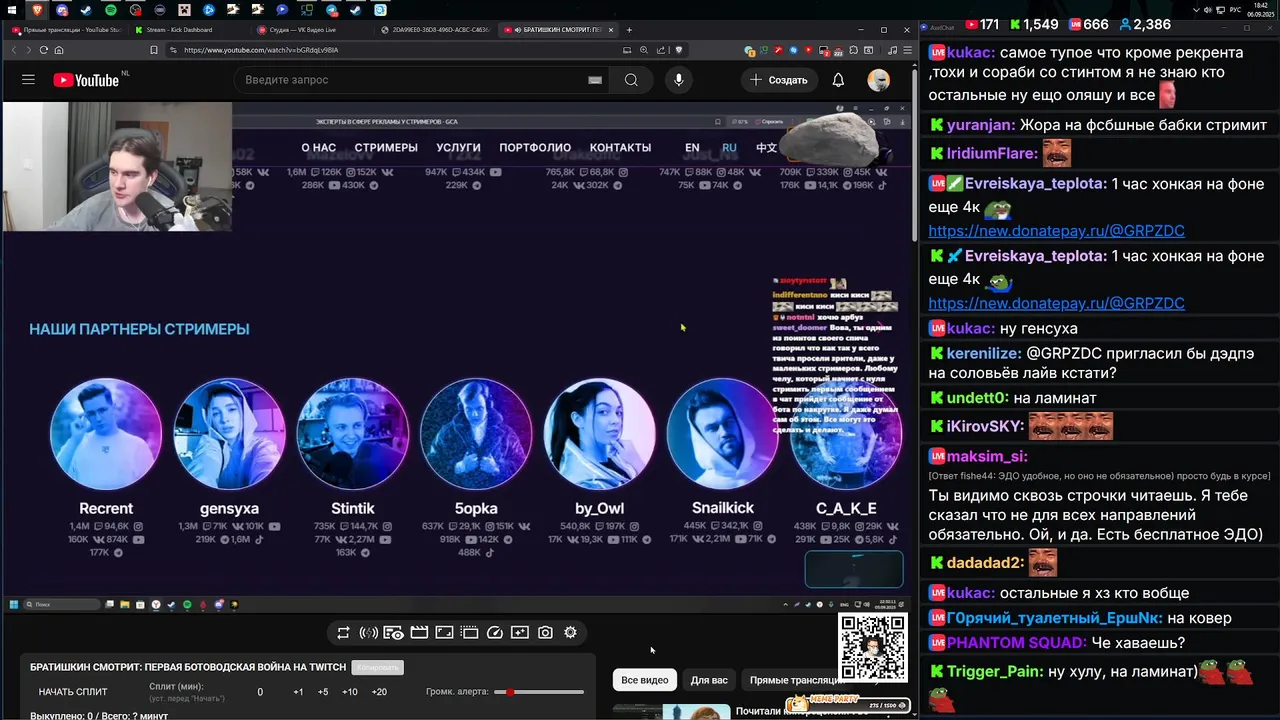Click username PHANTOM SQUAD in AxelChat

[x=1016, y=643]
